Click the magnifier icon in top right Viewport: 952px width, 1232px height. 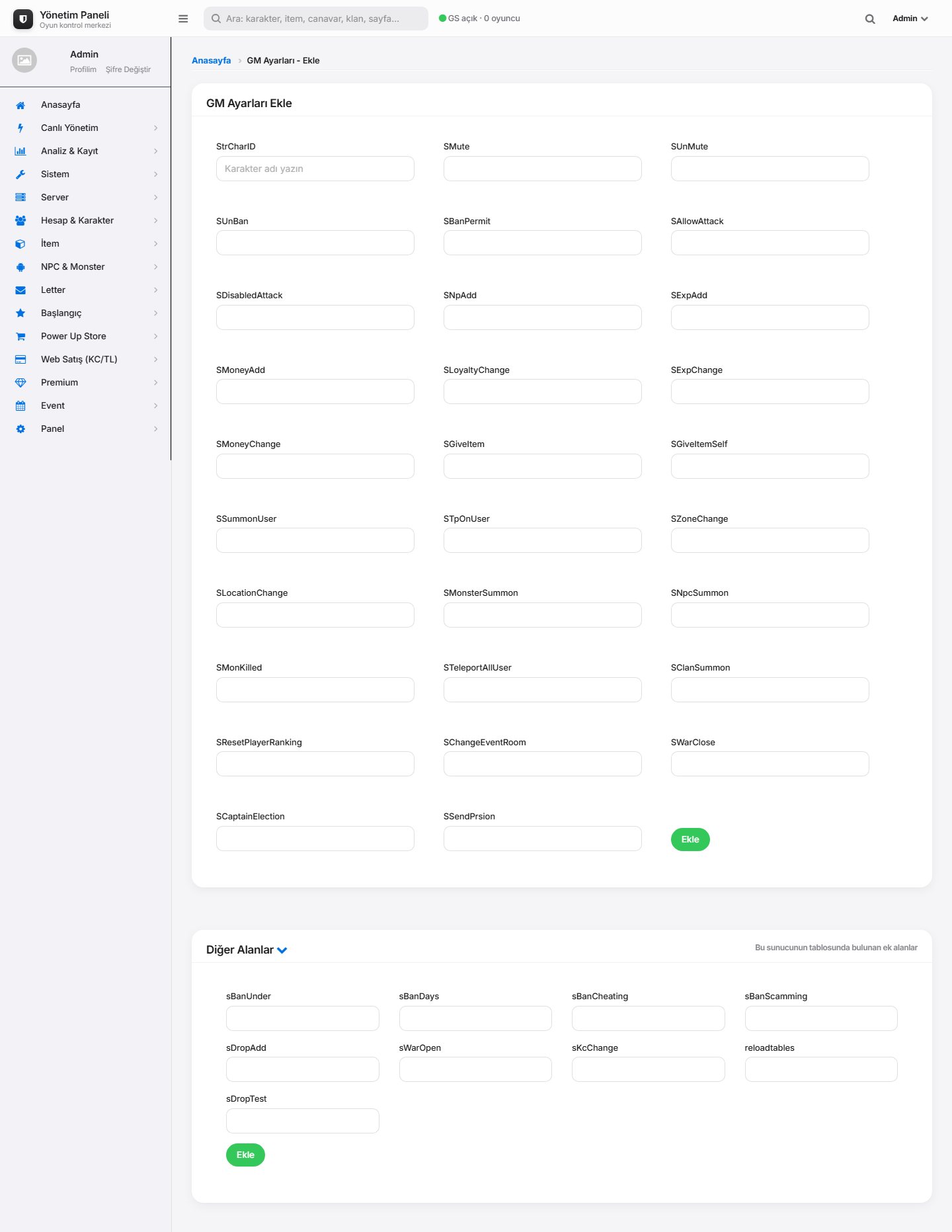pos(870,19)
